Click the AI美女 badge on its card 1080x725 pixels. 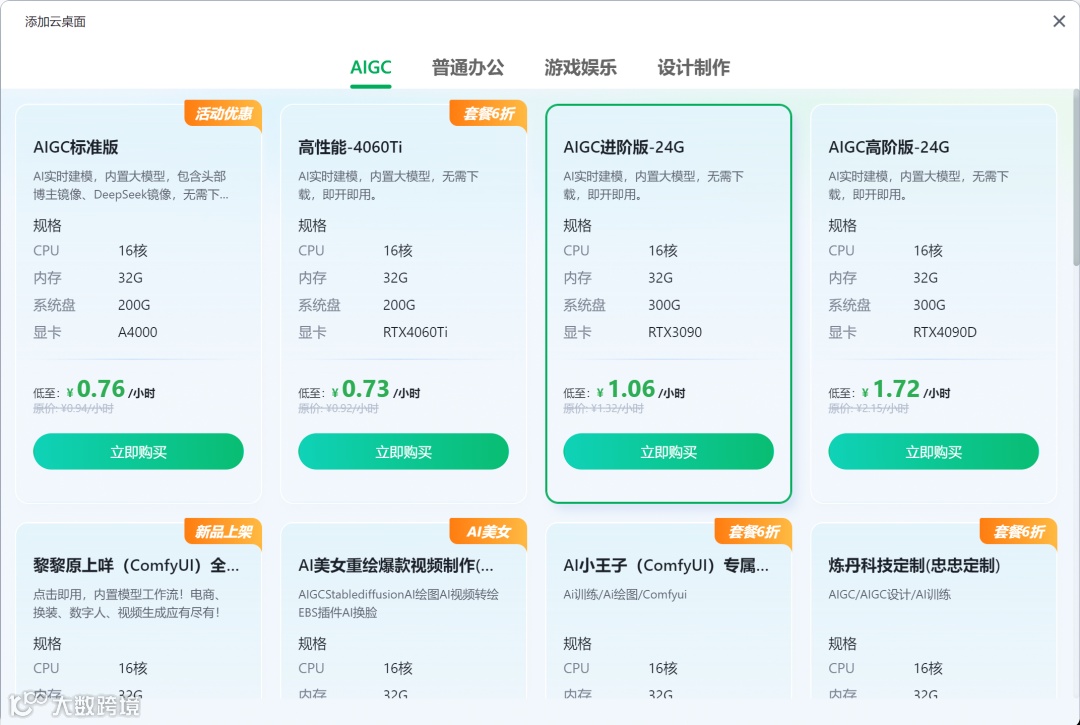488,532
